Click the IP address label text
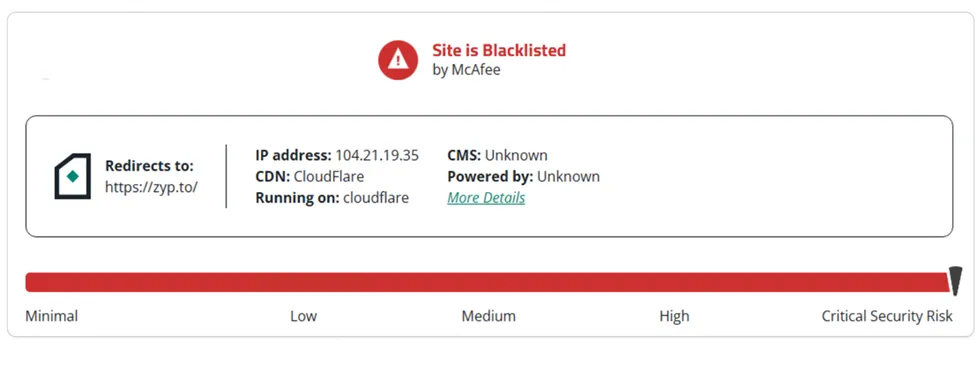Screen dimensions: 979x367 [x=293, y=155]
